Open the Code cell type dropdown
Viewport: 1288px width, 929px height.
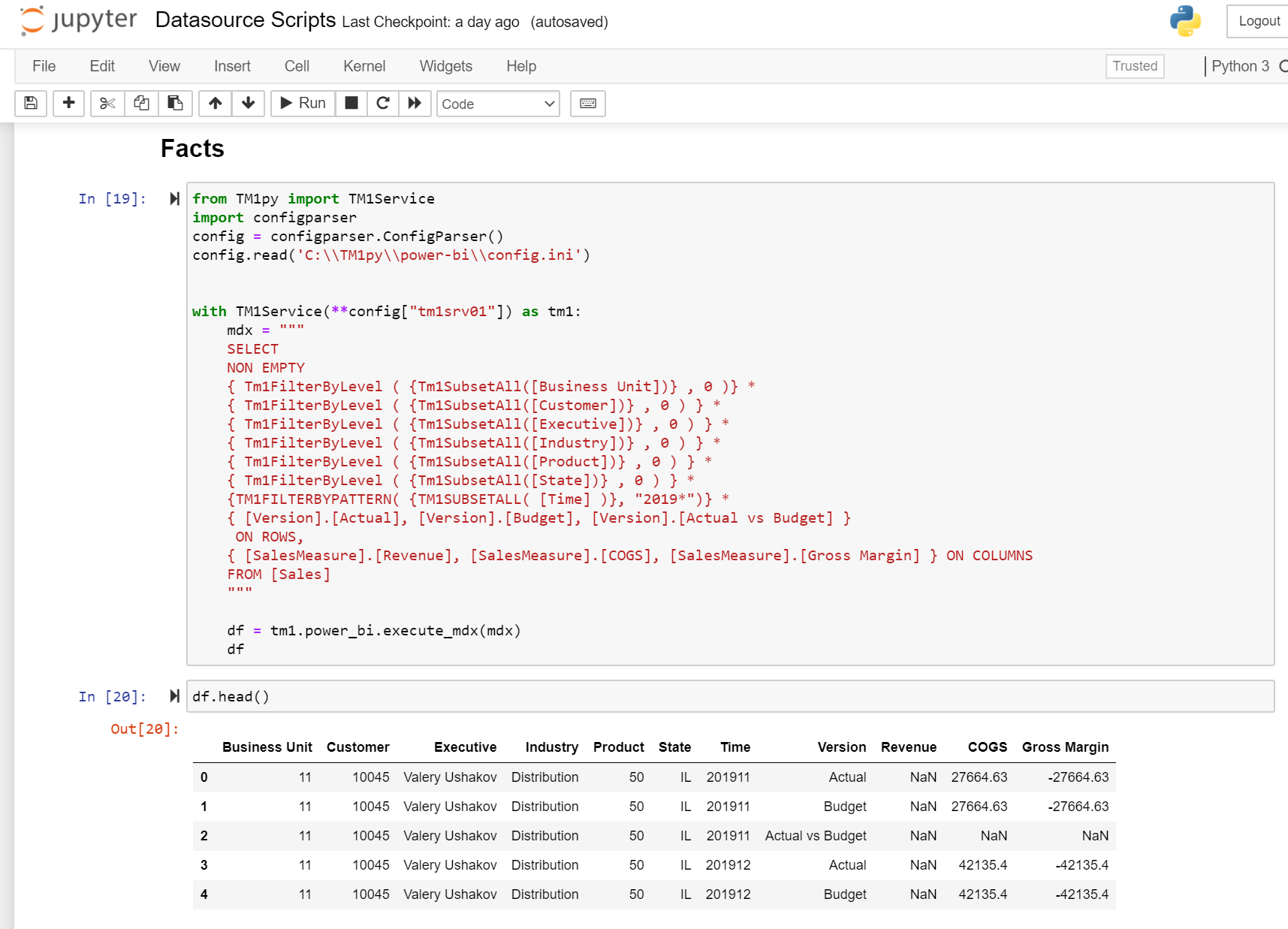498,104
